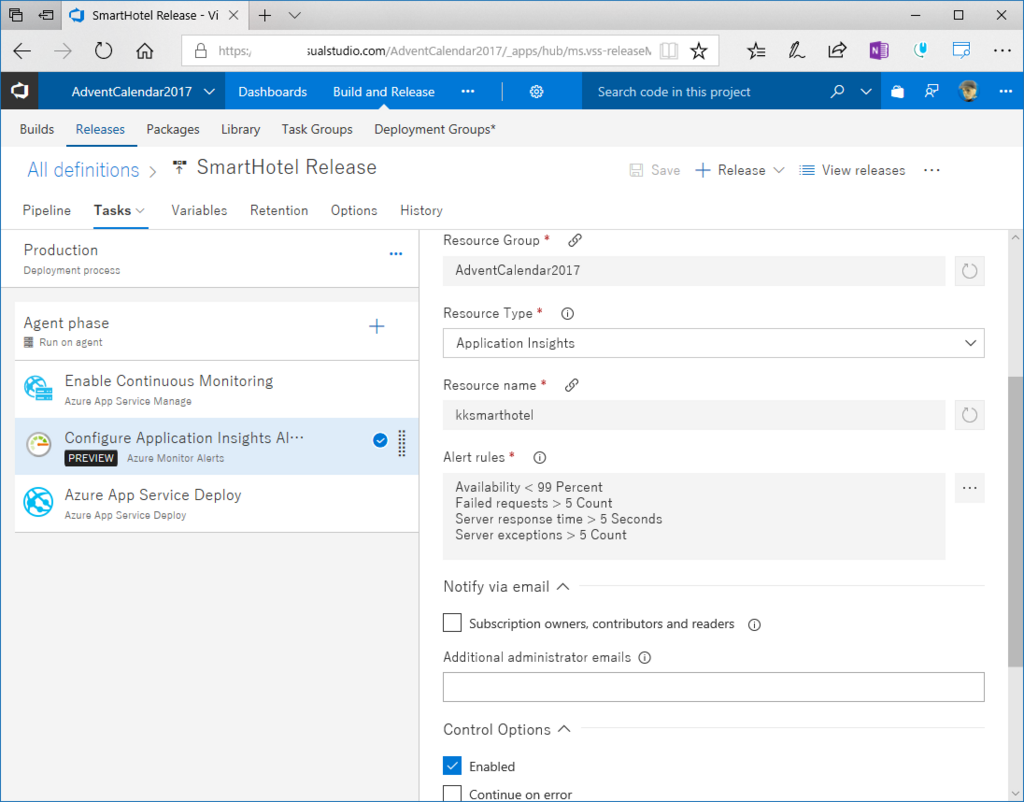Expand the Tasks tab environment dropdown
The width and height of the screenshot is (1024, 802).
pos(140,210)
